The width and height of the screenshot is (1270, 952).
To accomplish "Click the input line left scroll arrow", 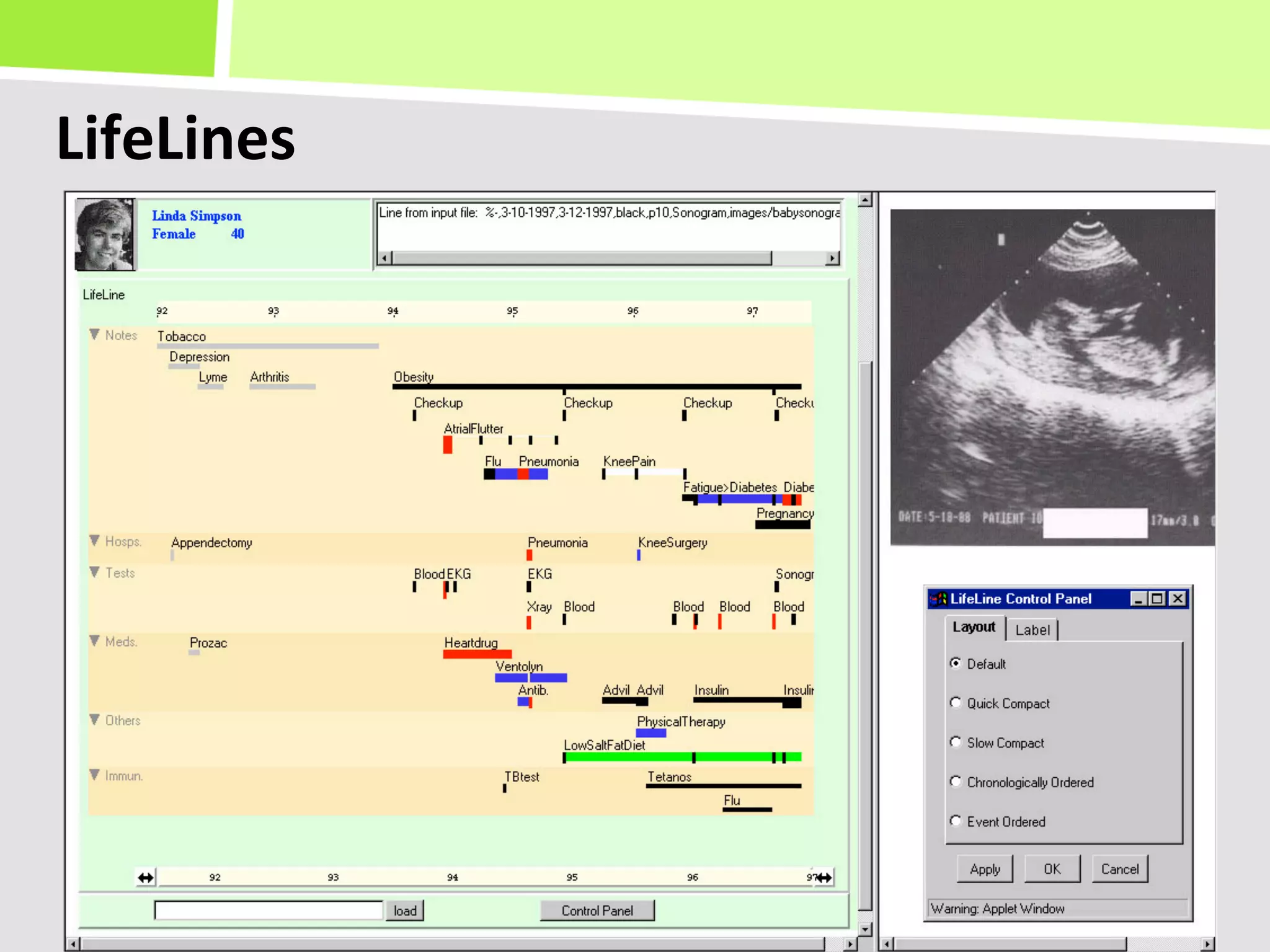I will click(384, 258).
